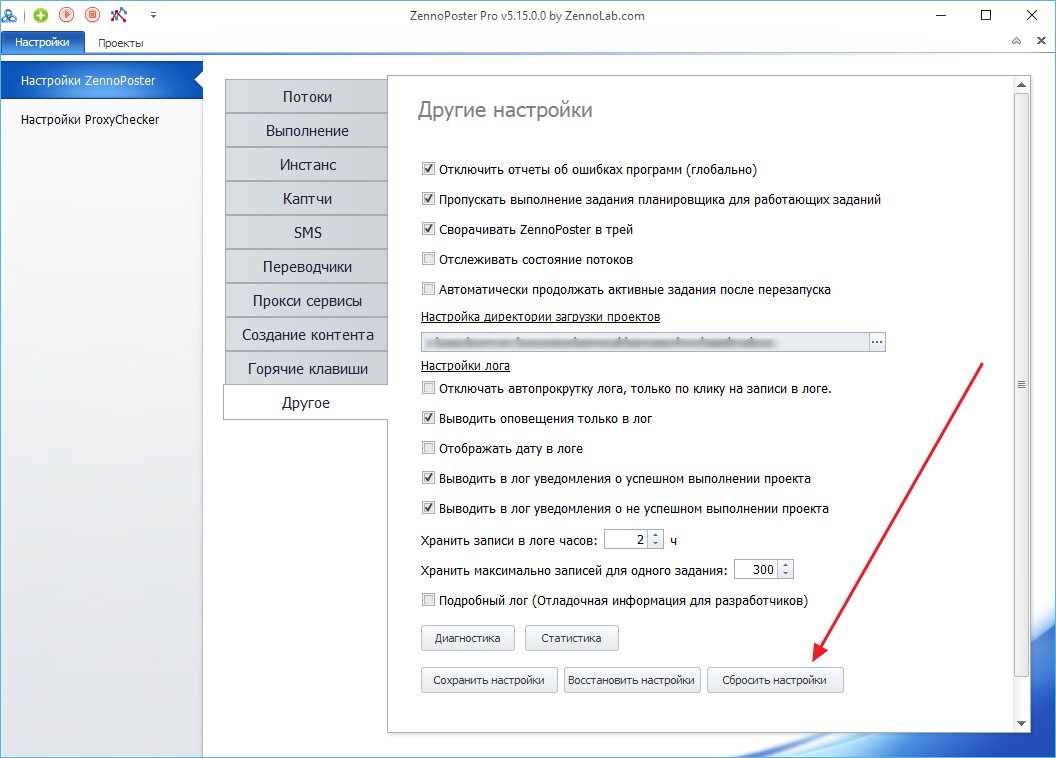Decrease max records with down arrow
This screenshot has height=758, width=1056.
point(786,574)
